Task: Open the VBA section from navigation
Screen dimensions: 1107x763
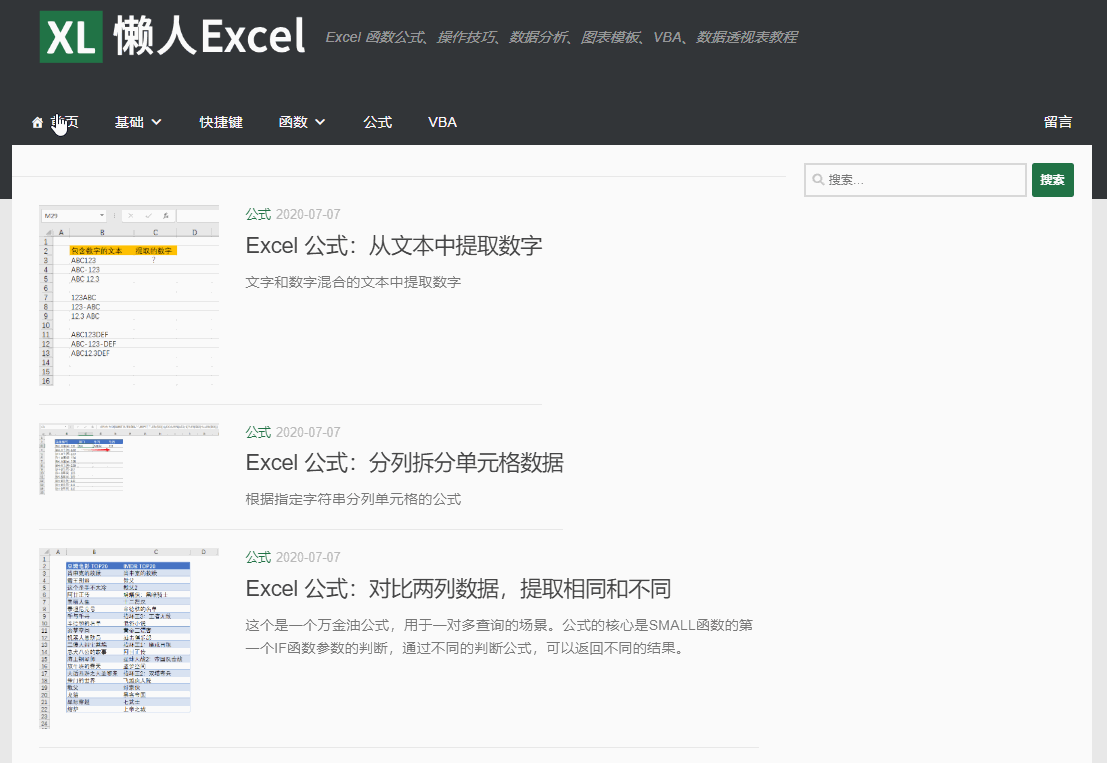Action: [442, 122]
